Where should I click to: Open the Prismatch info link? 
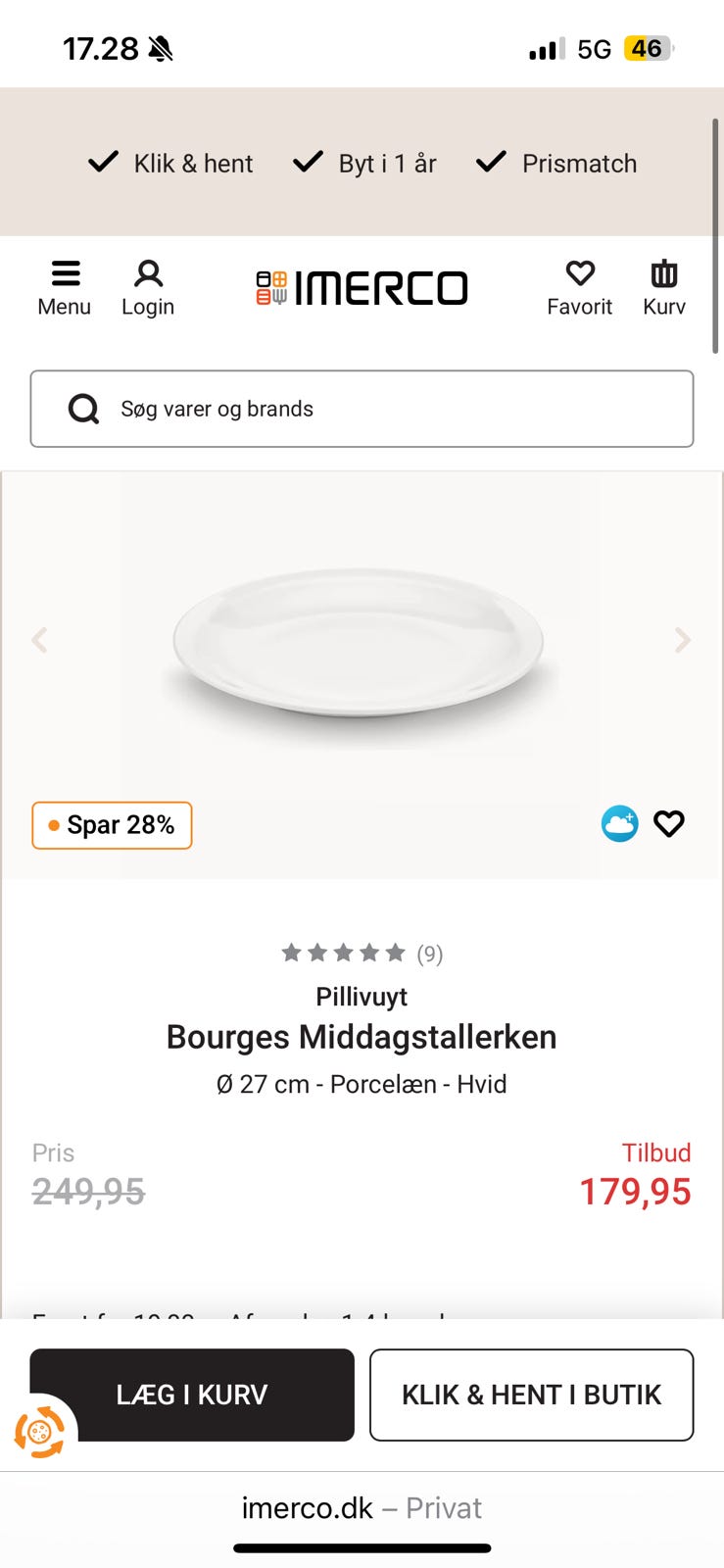tap(556, 163)
